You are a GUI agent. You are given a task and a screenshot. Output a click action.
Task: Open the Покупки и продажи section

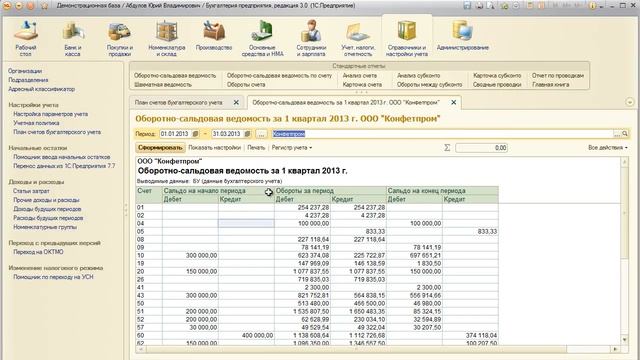(120, 39)
